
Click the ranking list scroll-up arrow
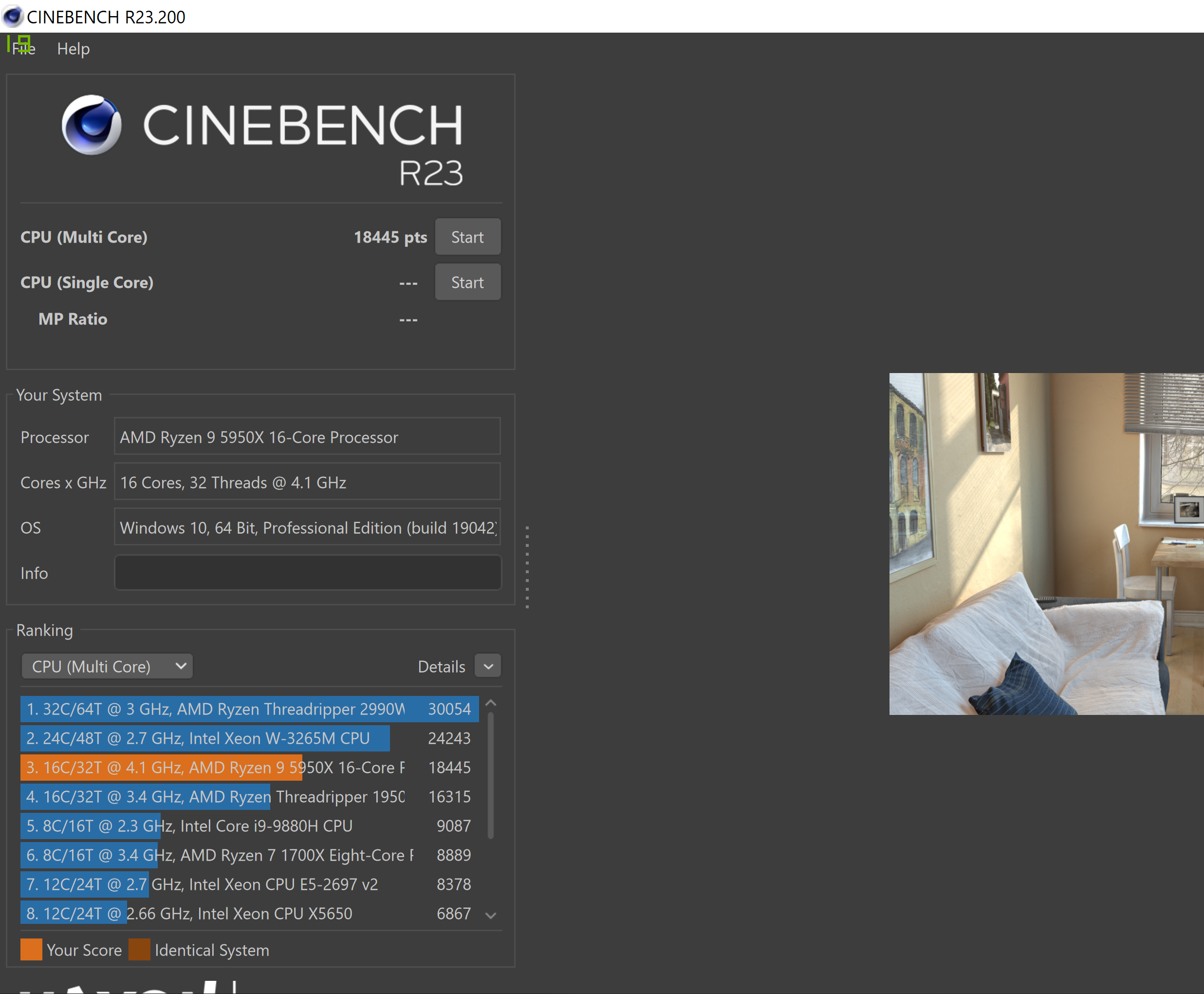tap(490, 703)
